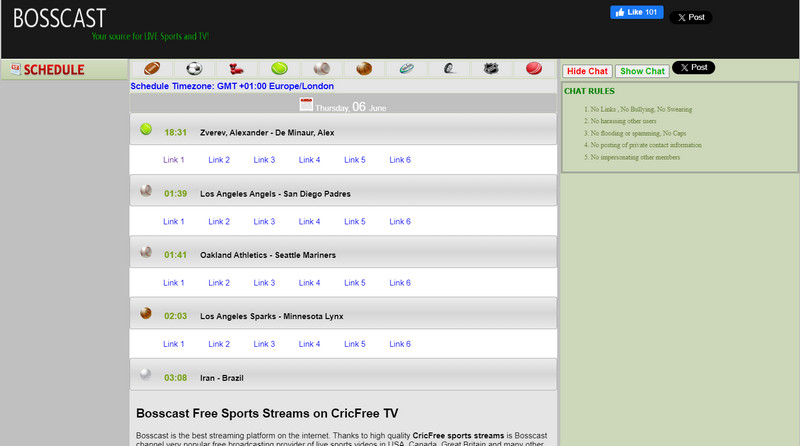
Task: Click volleyball icon beside Iran - Brazil
Action: pyautogui.click(x=146, y=374)
